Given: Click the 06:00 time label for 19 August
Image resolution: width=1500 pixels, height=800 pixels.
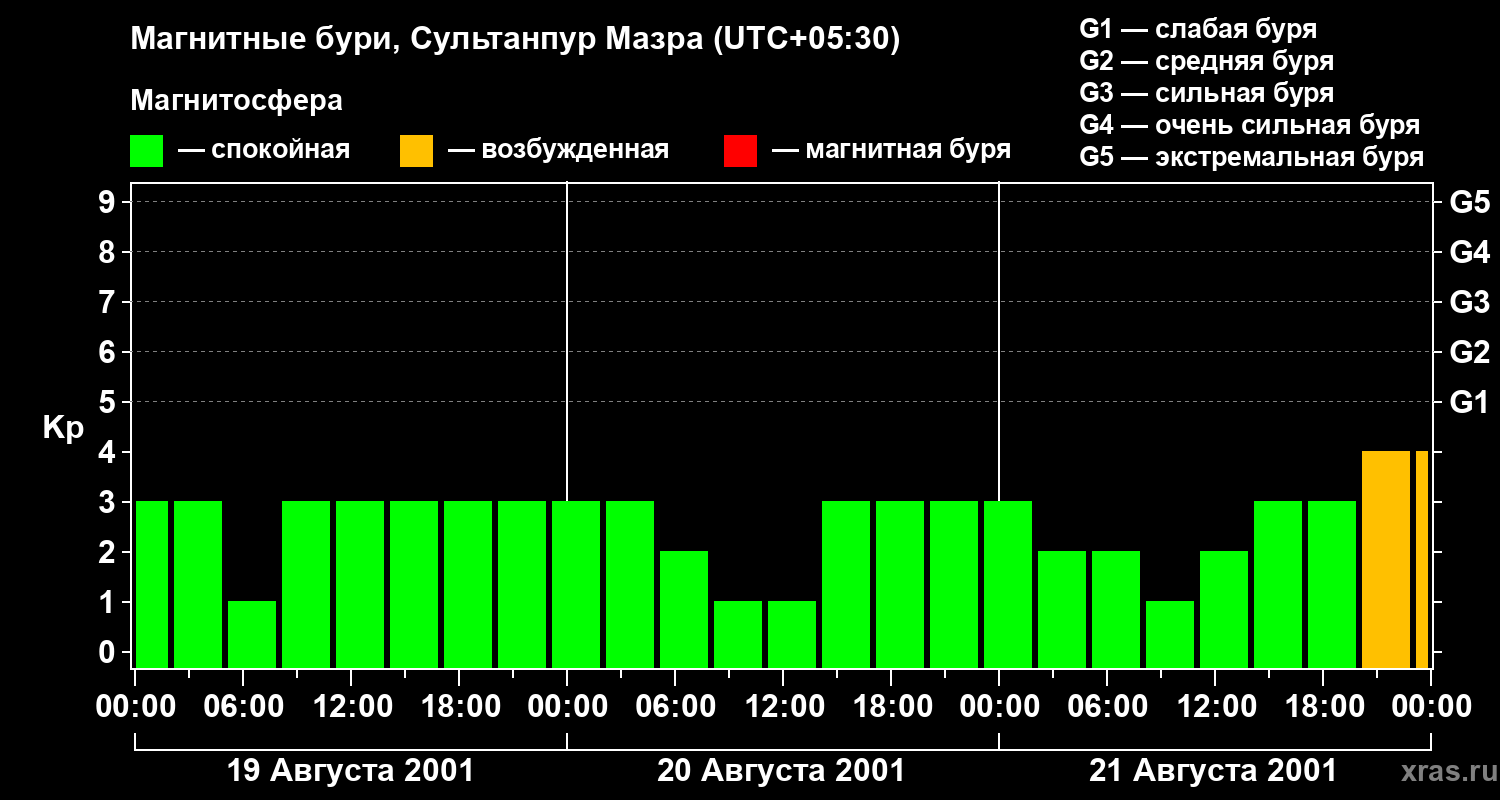Looking at the screenshot, I should pos(243,707).
